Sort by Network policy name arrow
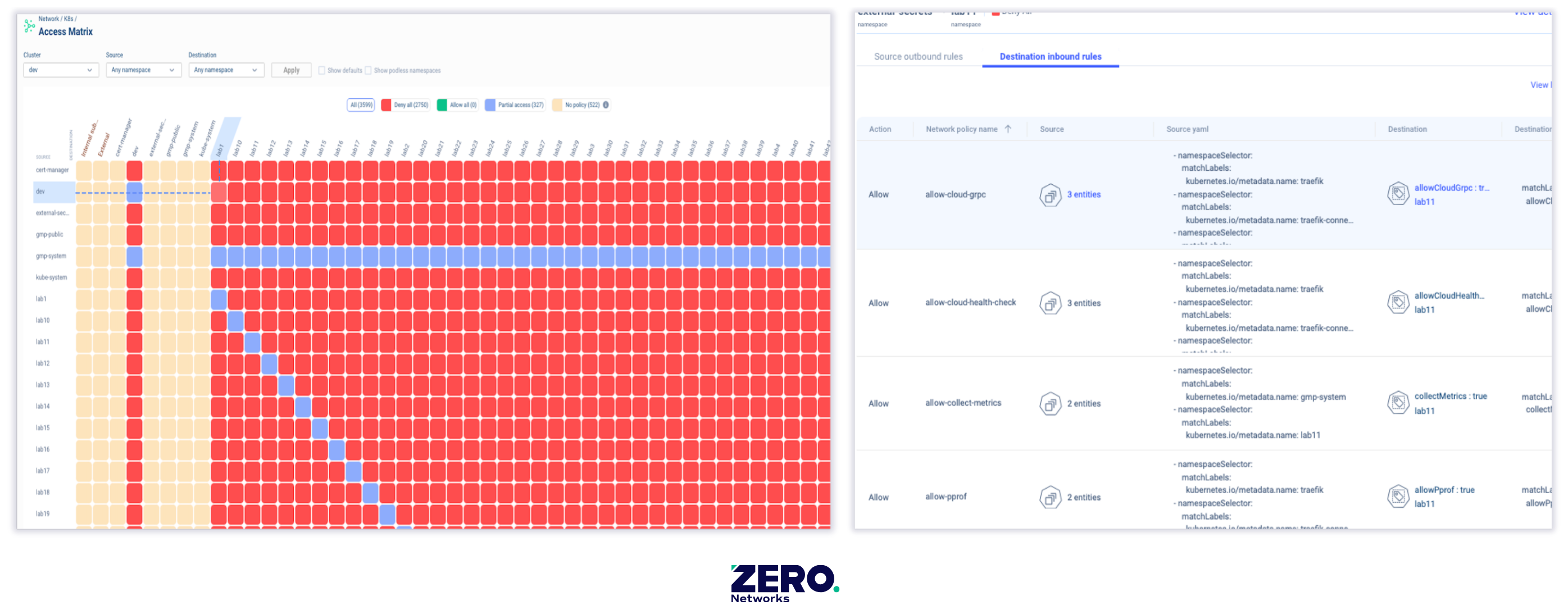The image size is (1568, 614). click(x=1008, y=129)
